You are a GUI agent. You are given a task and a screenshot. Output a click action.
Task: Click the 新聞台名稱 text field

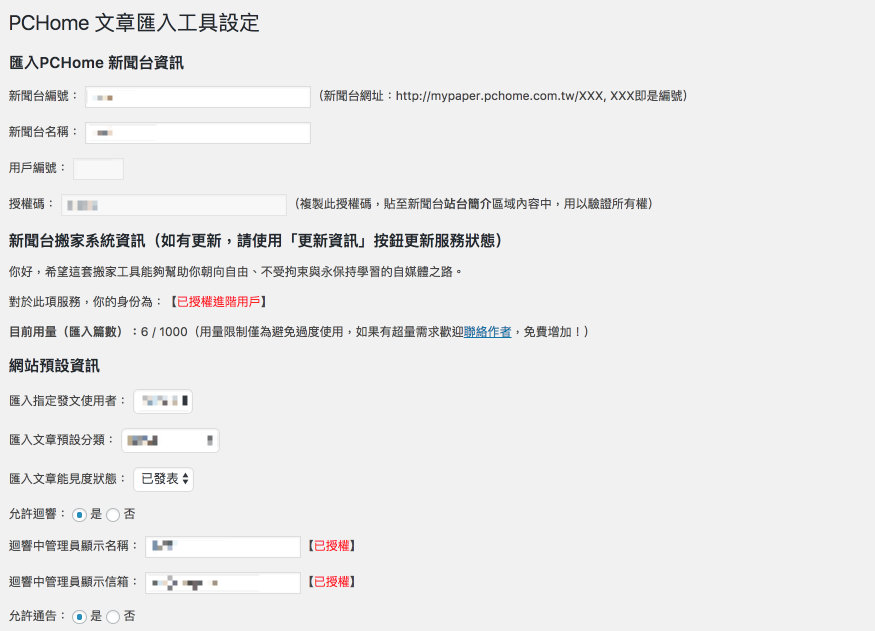[x=198, y=133]
